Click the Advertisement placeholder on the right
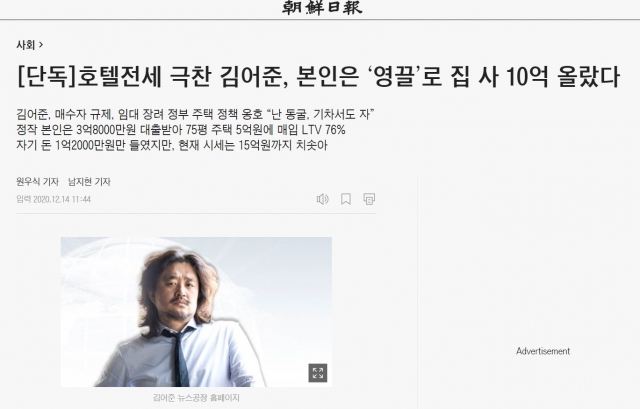The image size is (640, 409). 543,351
